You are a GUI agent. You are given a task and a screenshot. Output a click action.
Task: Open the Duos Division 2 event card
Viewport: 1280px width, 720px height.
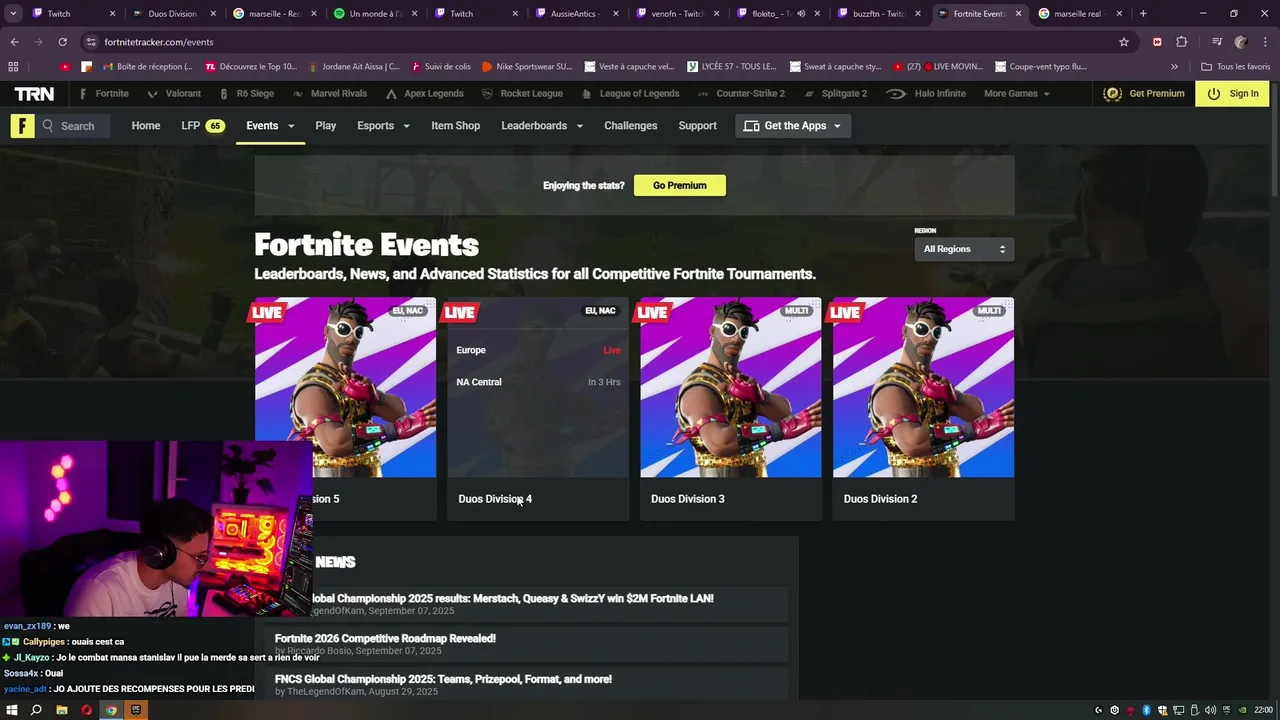tap(923, 409)
